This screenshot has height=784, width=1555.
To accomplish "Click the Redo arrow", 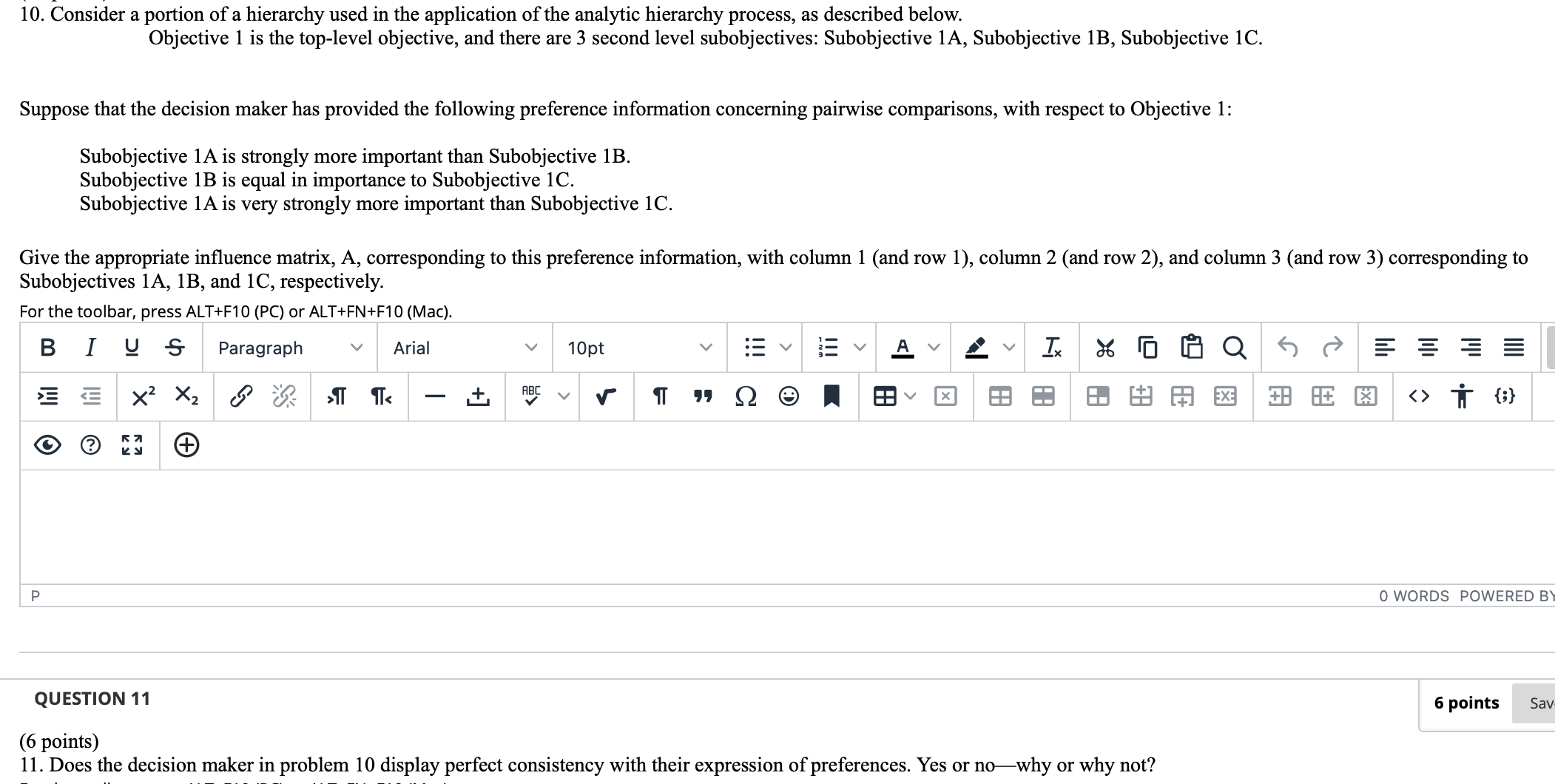I will point(1332,348).
